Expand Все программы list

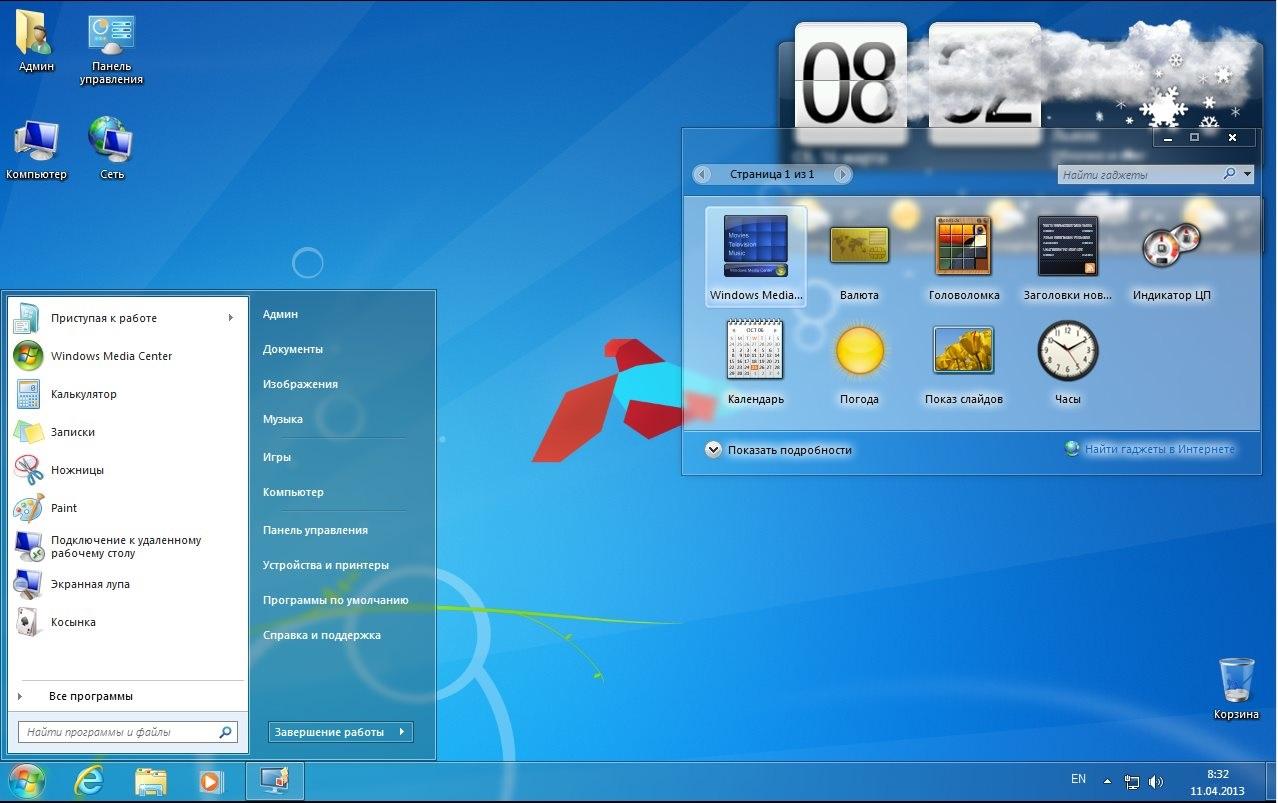(90, 696)
